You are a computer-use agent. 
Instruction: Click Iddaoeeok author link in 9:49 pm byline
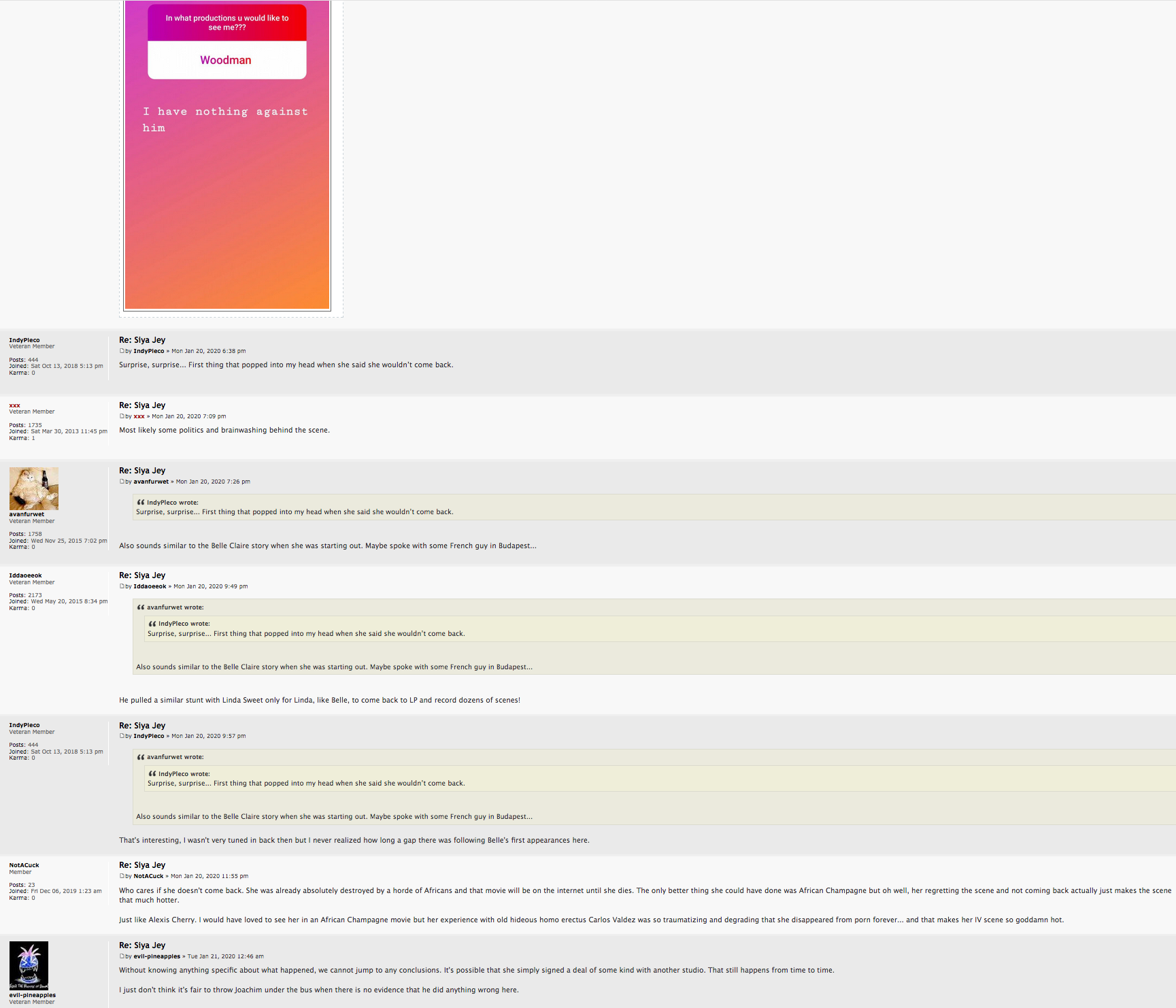pos(150,586)
